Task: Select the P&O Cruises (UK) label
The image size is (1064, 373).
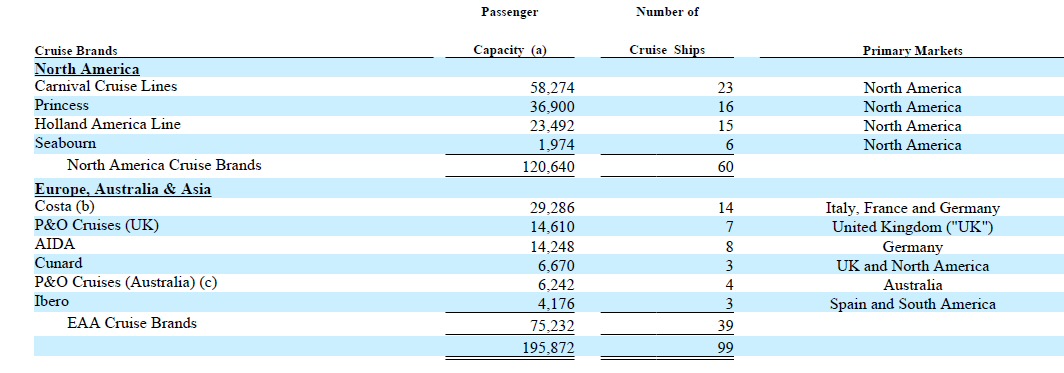Action: pos(97,225)
